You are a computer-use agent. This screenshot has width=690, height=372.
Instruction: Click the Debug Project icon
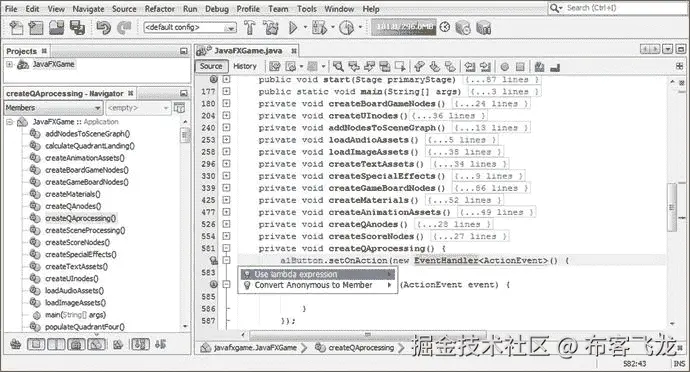click(319, 28)
